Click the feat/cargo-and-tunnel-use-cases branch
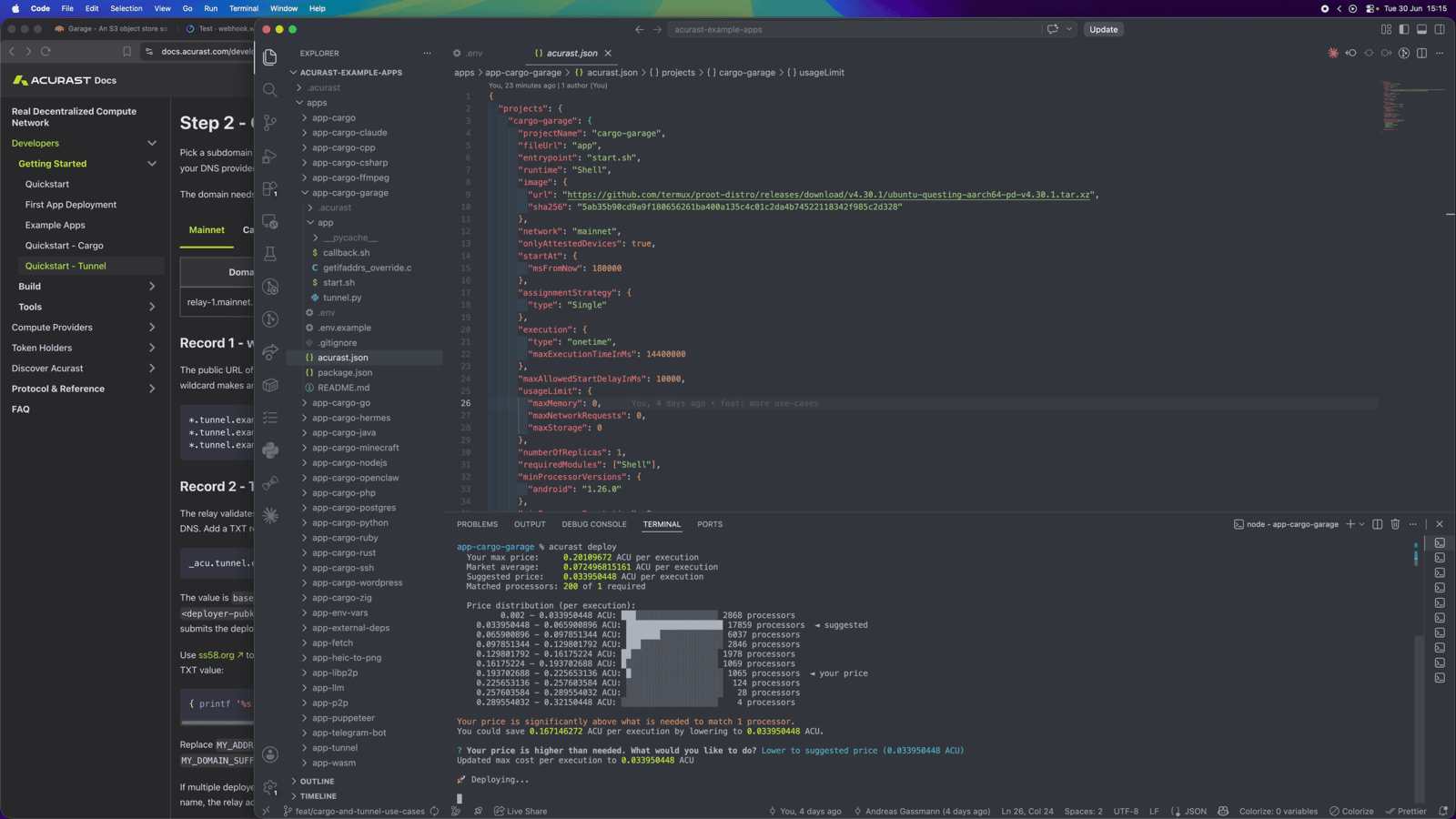The height and width of the screenshot is (819, 1456). [354, 811]
